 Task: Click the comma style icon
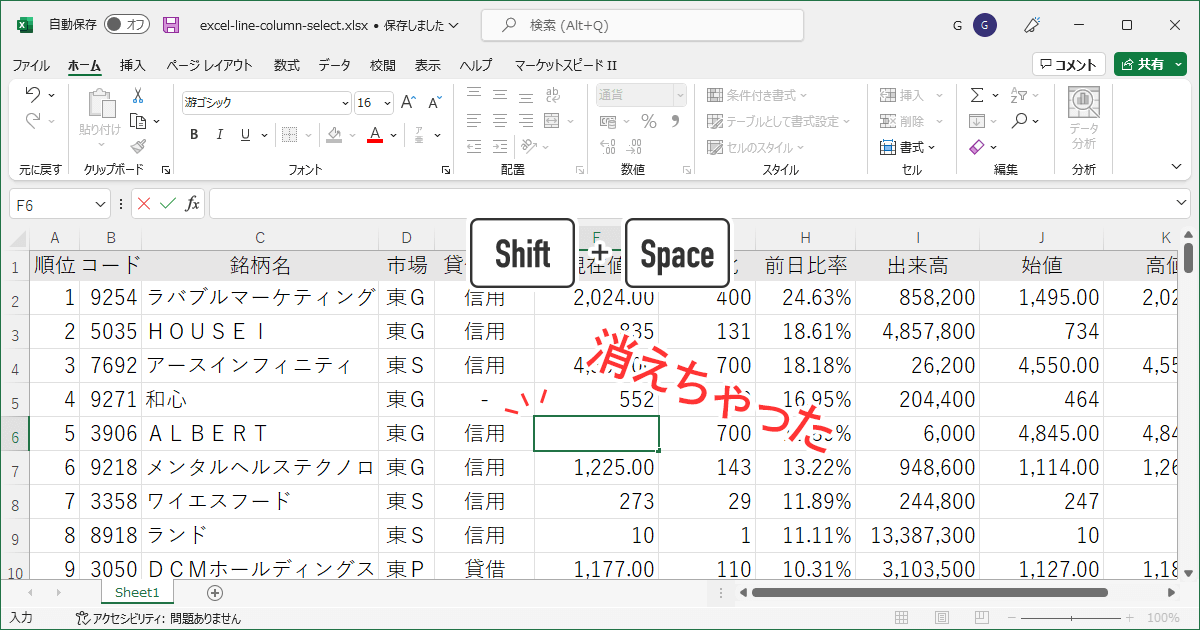pyautogui.click(x=677, y=122)
